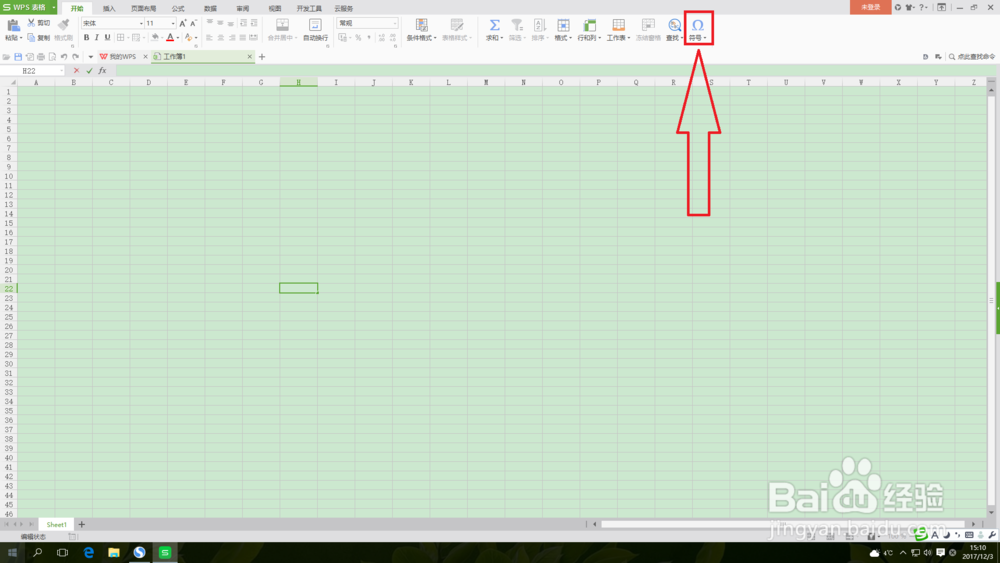Increase font size with the larger A icon
The image size is (1000, 563).
pos(182,23)
